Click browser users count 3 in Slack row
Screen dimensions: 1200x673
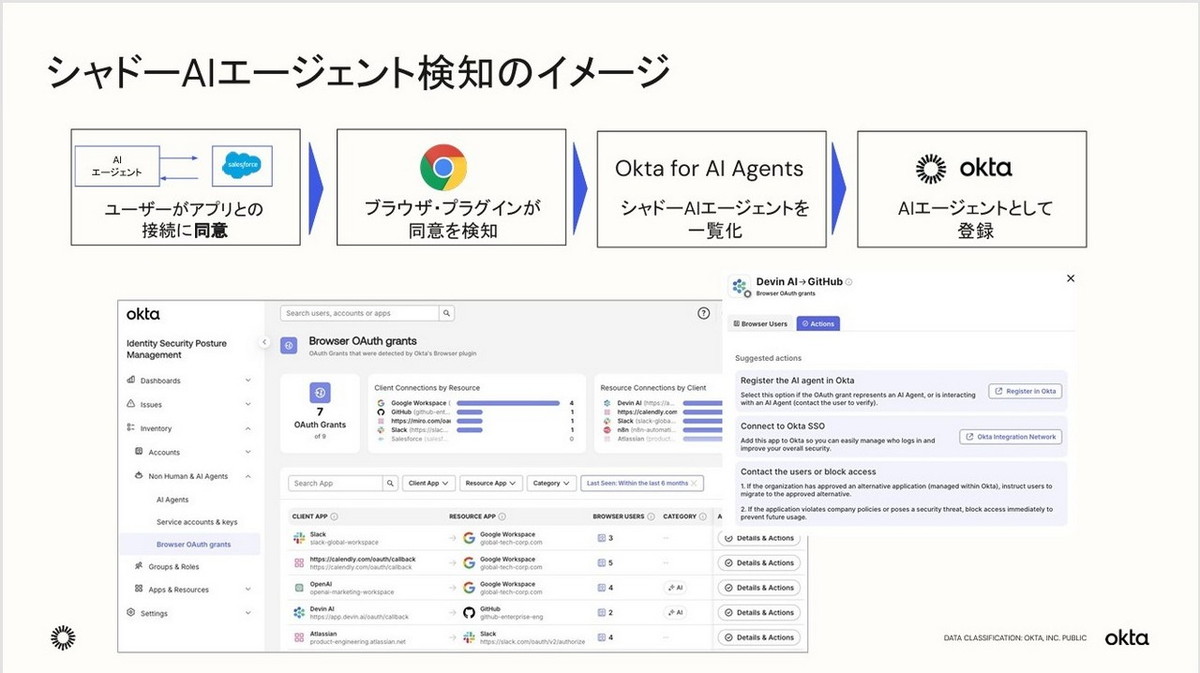[605, 538]
